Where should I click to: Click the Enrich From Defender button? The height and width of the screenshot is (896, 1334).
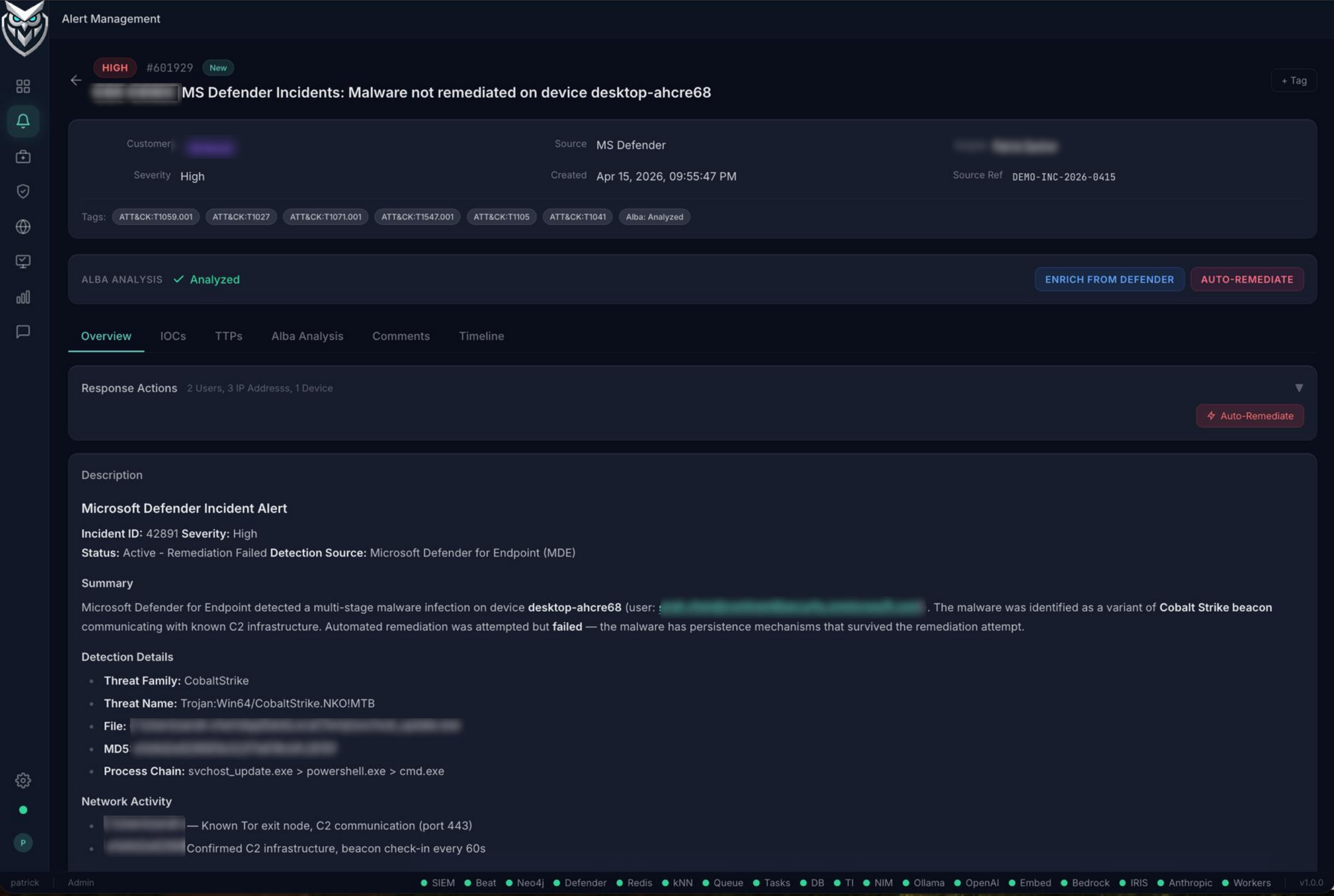1109,279
